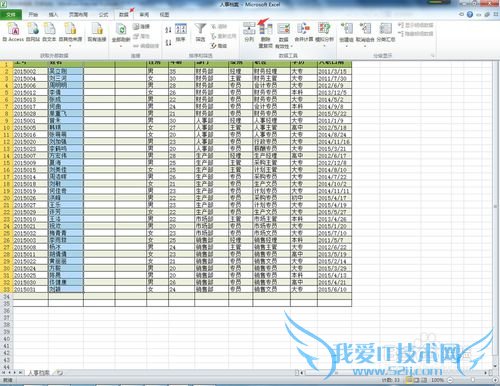Image resolution: width=500 pixels, height=386 pixels.
Task: Click the Sort A to Z ascending icon
Action: (169, 30)
